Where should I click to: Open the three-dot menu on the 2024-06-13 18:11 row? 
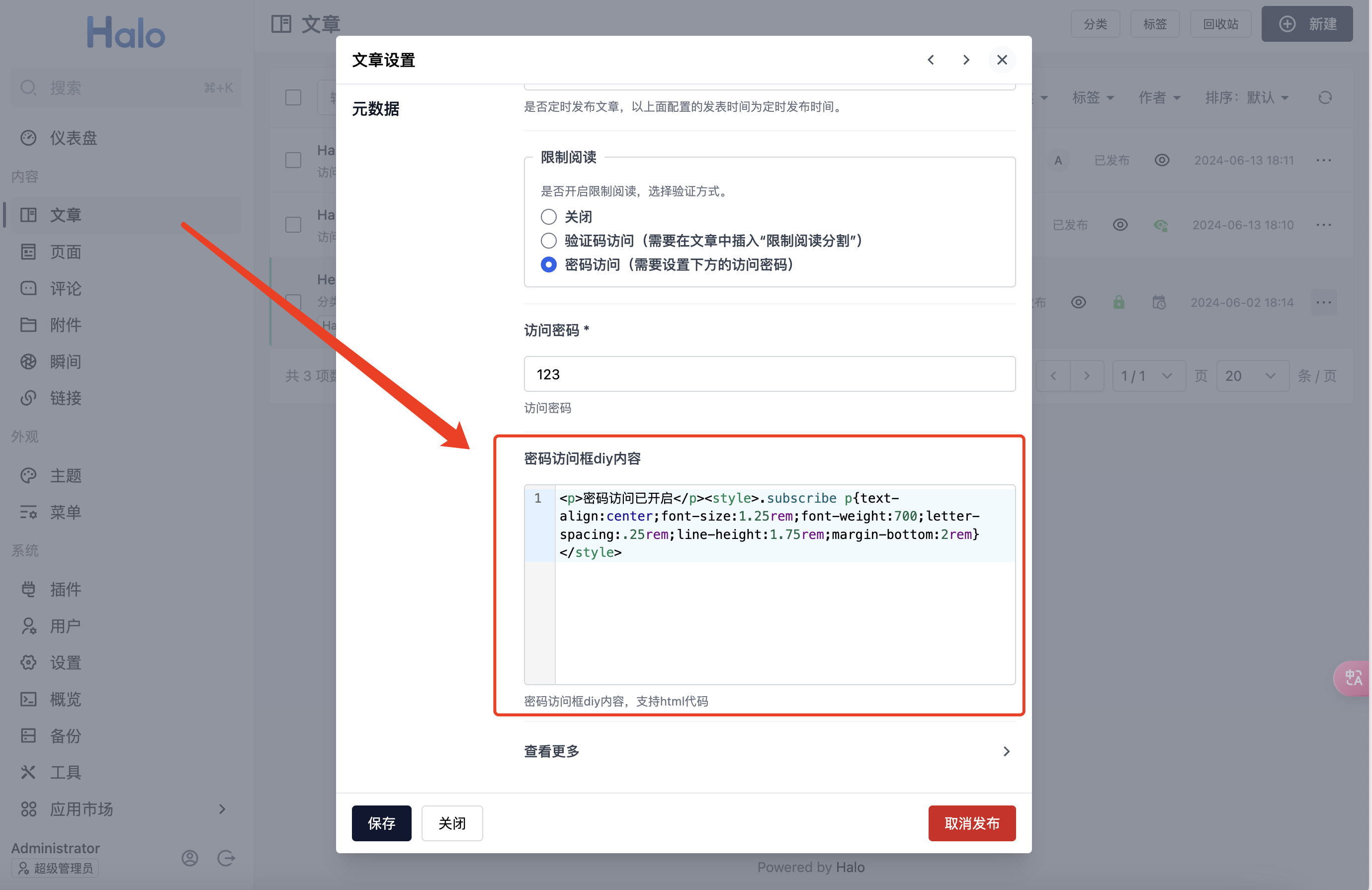(1324, 160)
